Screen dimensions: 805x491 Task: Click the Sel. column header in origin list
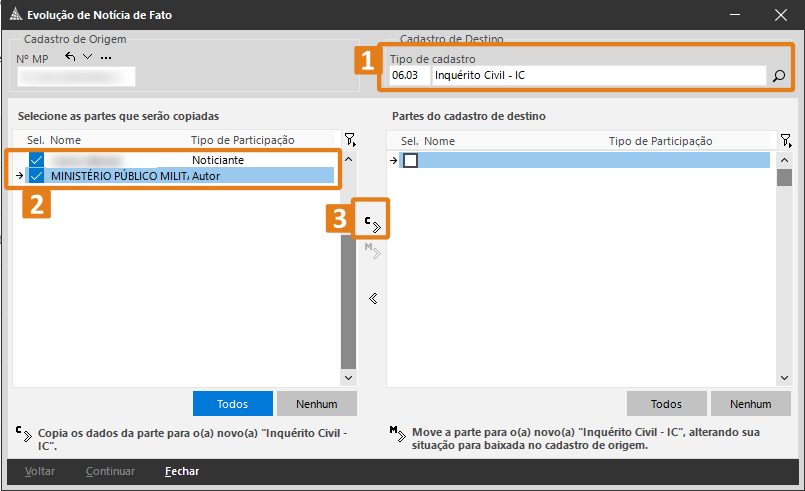[35, 140]
